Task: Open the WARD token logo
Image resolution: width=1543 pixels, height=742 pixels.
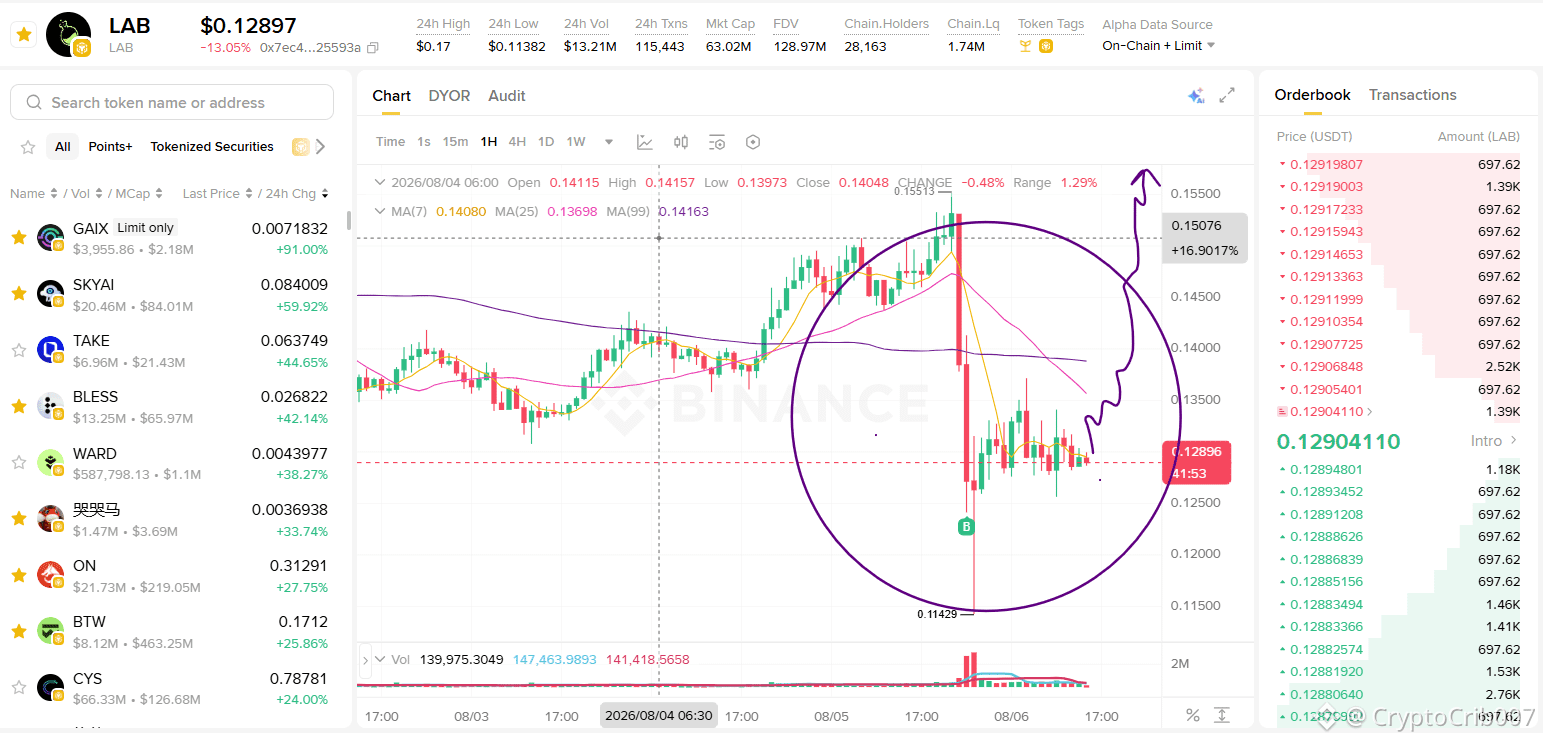Action: click(51, 462)
